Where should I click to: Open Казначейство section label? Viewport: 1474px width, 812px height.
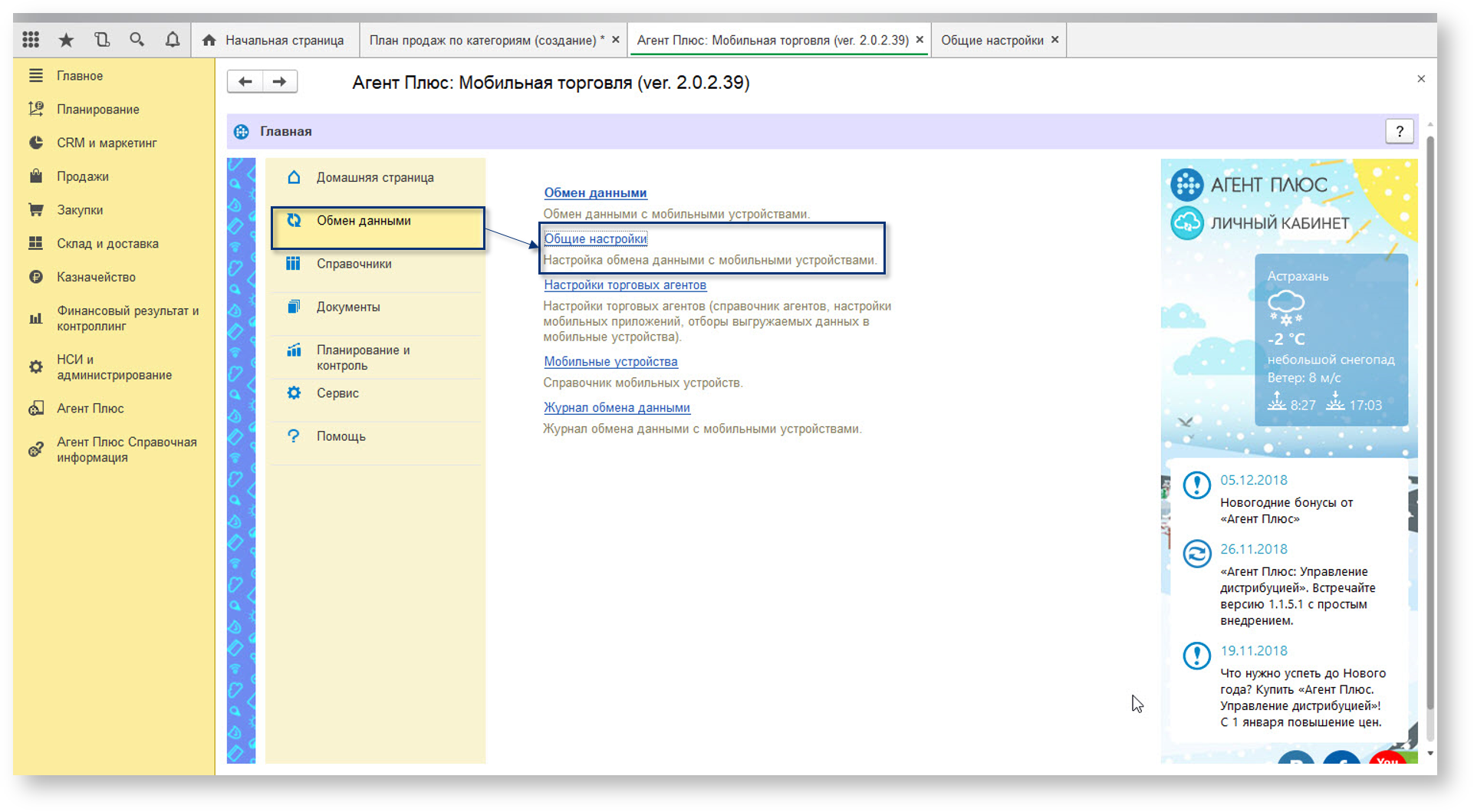click(x=96, y=277)
